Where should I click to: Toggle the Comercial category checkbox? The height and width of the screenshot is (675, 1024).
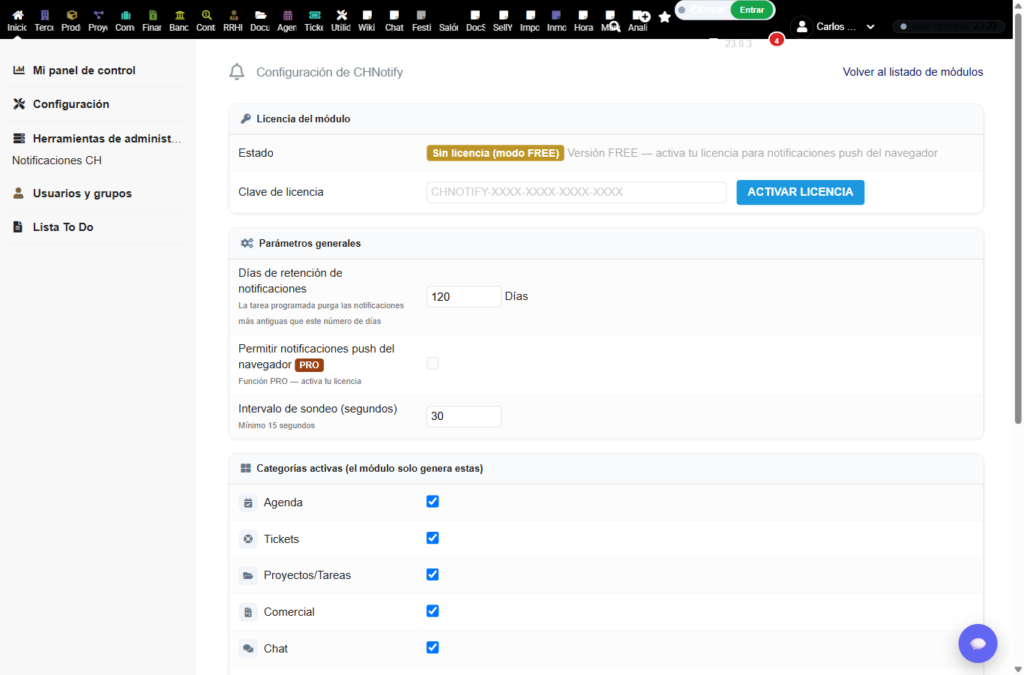(x=432, y=611)
